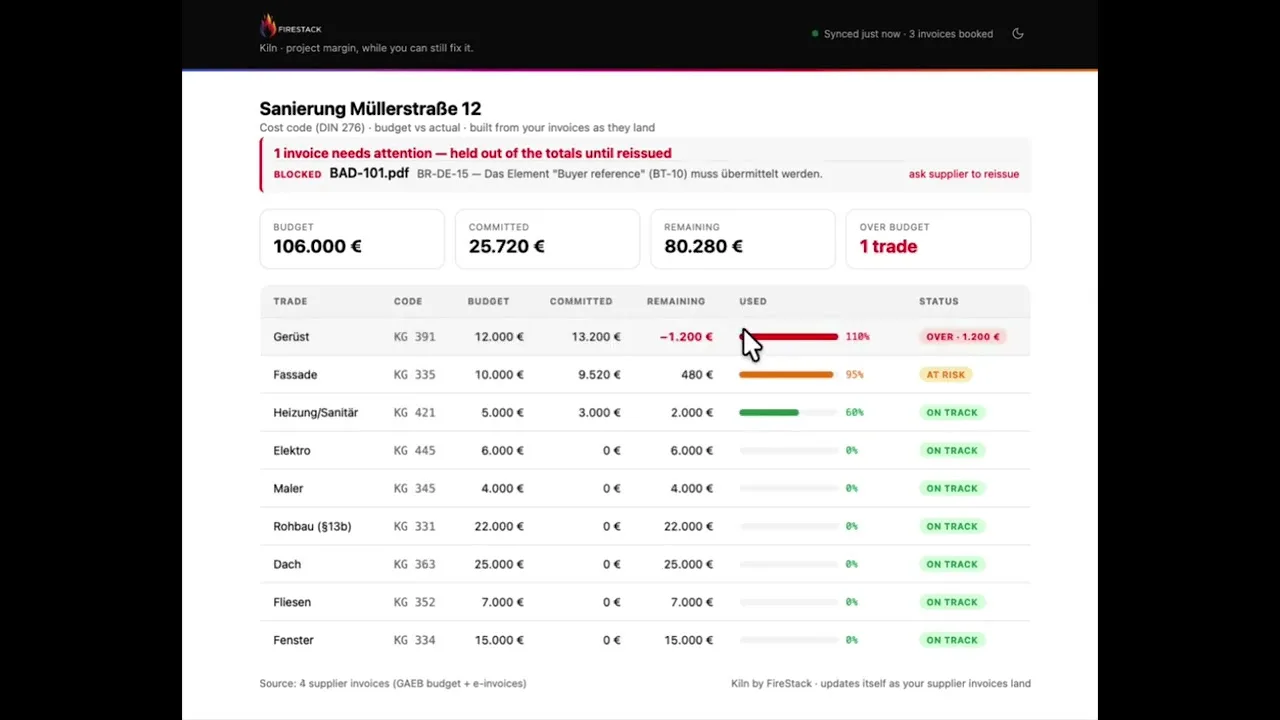Click the 9.520 € committed value

click(599, 375)
